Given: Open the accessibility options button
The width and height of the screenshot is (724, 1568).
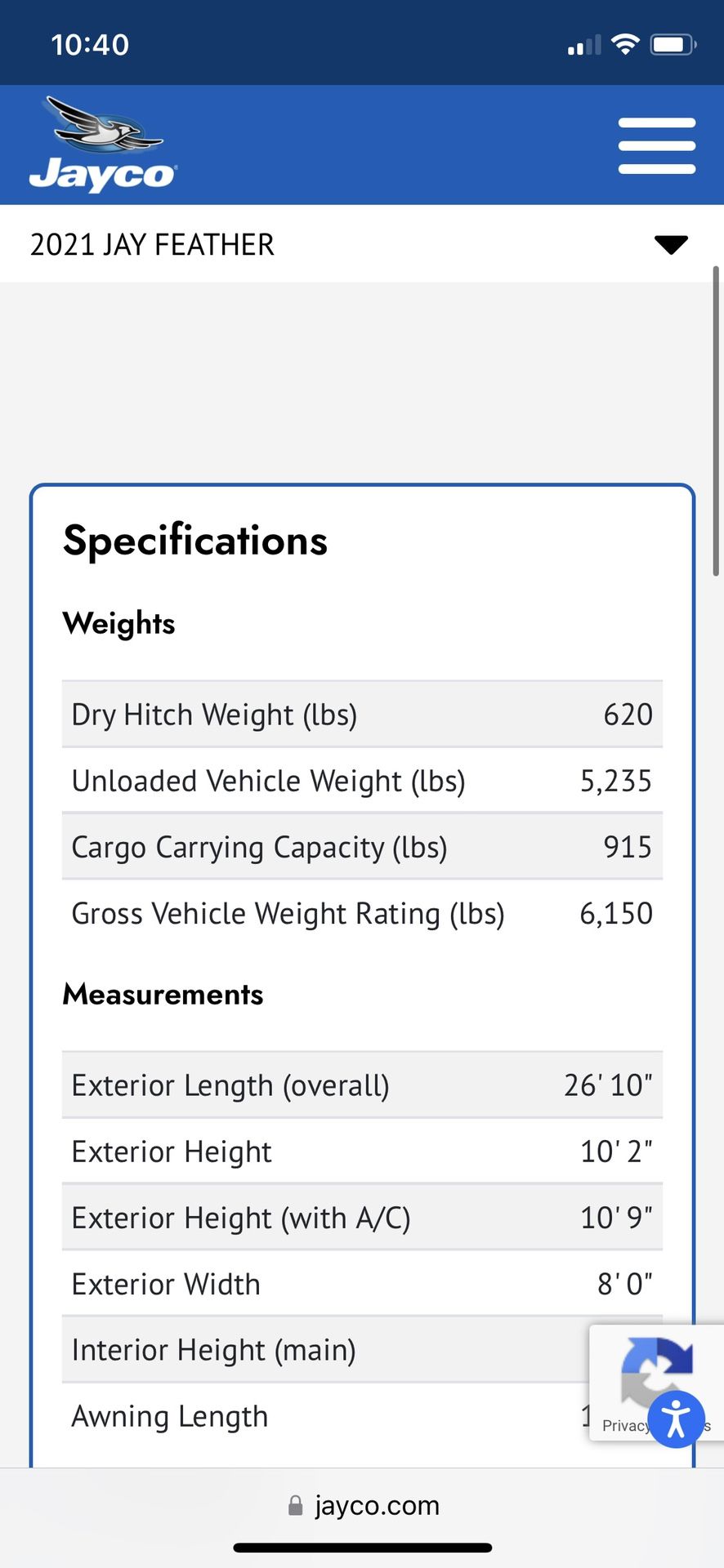Looking at the screenshot, I should [x=677, y=1419].
